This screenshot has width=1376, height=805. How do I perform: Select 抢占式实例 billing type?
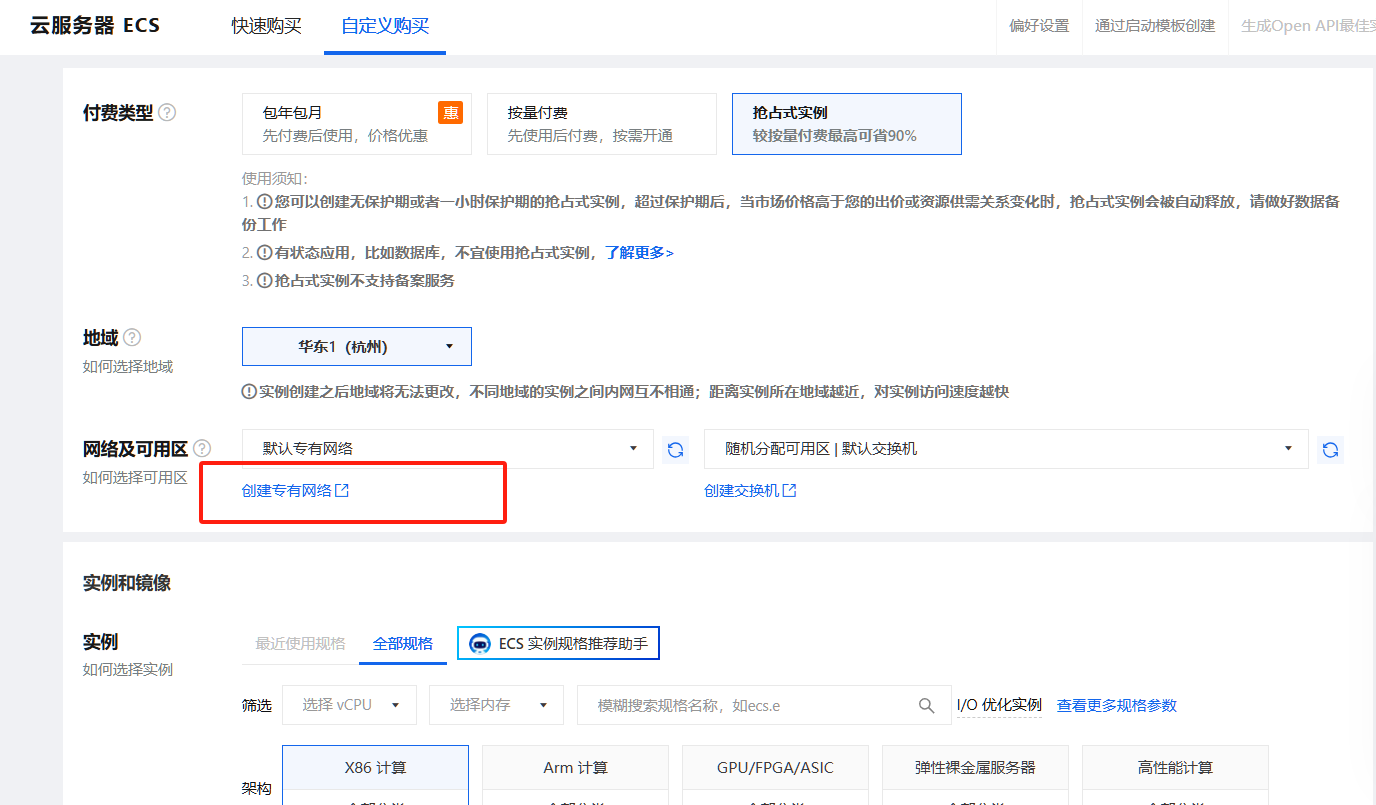(847, 124)
